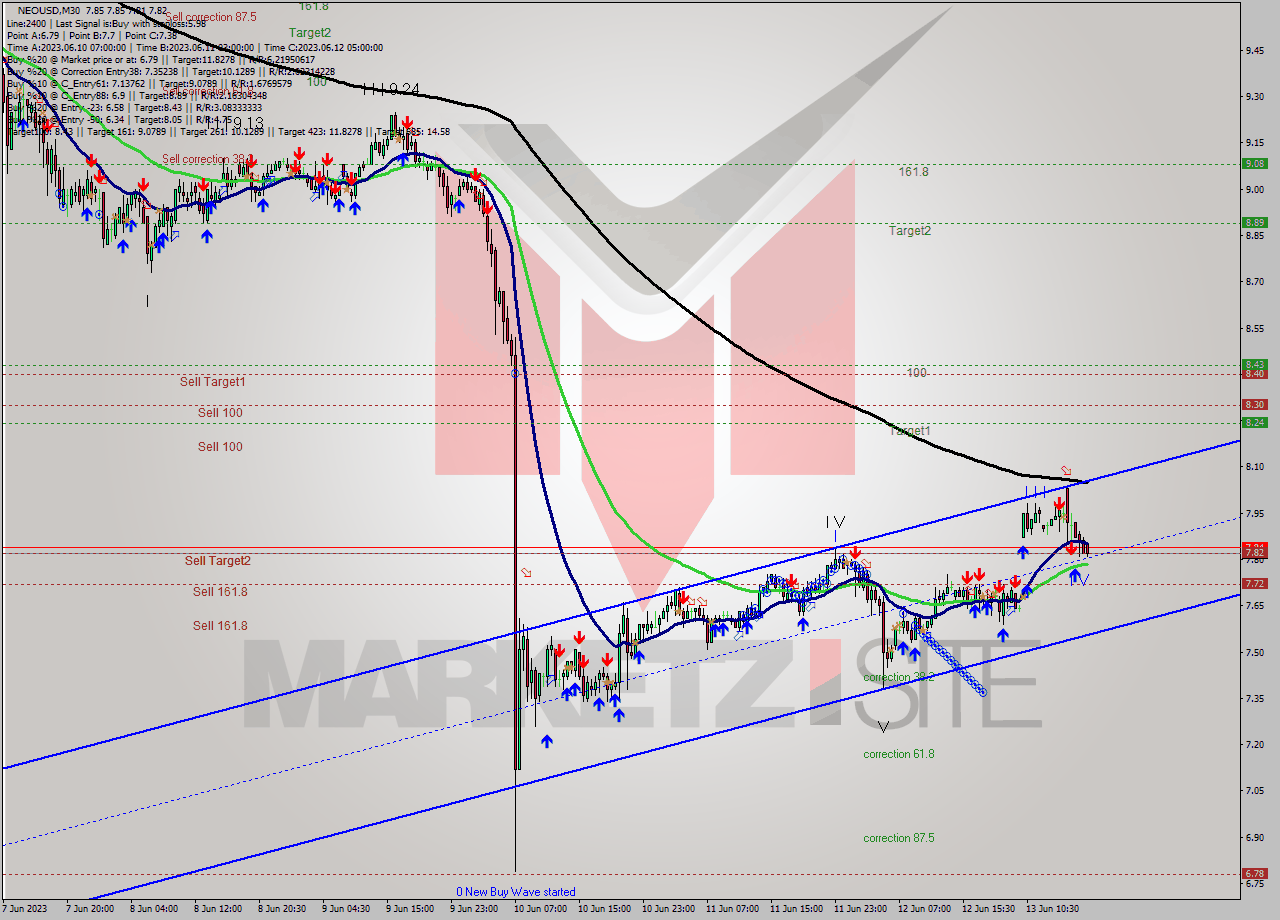Select the 8.10 price axis value

click(1257, 467)
